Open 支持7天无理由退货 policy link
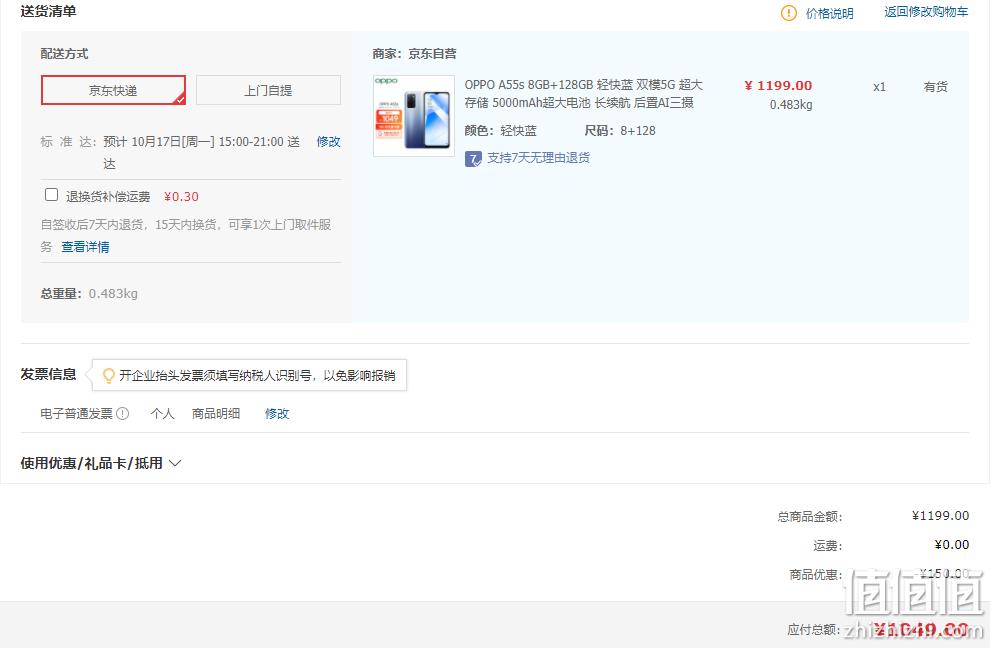 538,158
